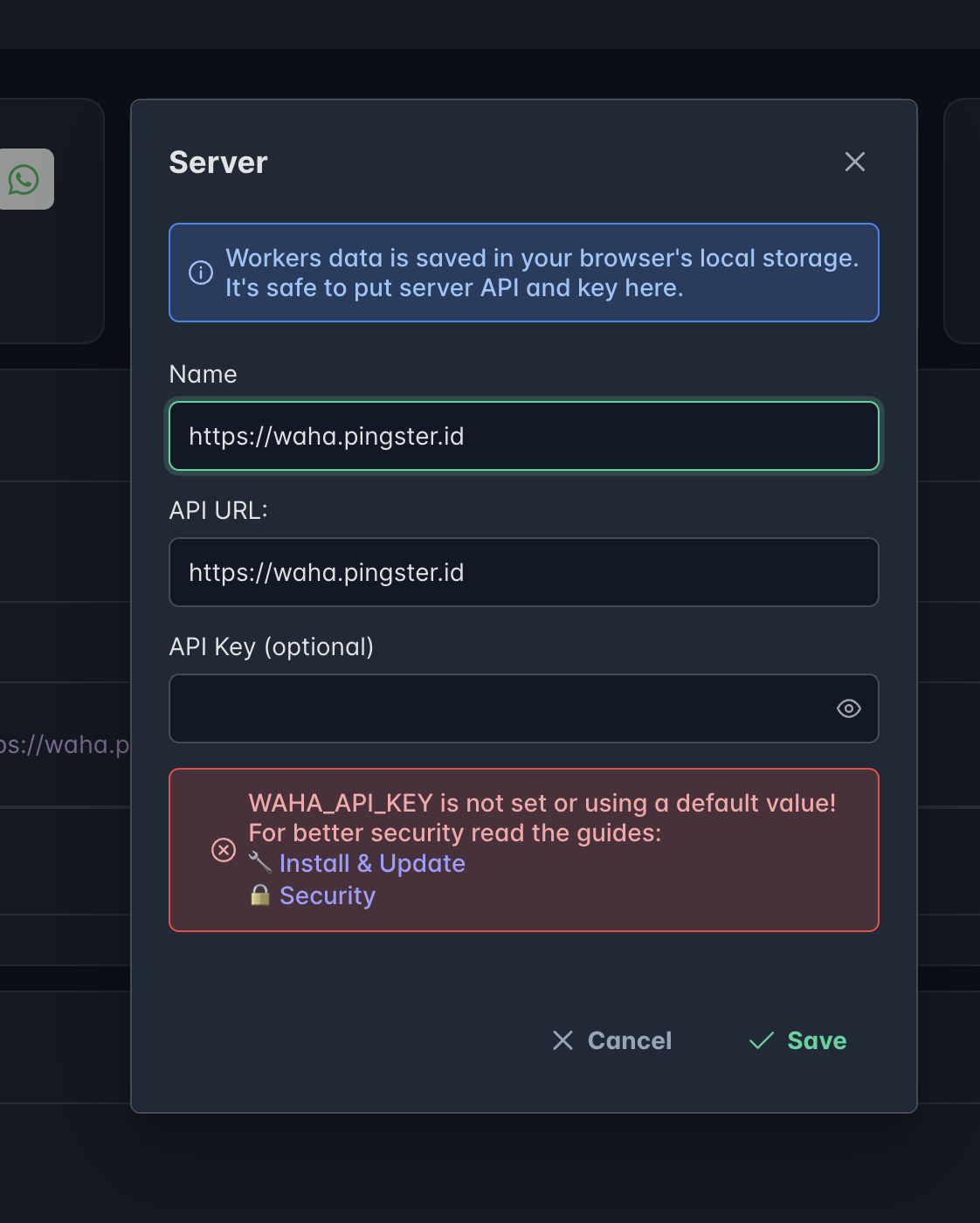The image size is (980, 1223).
Task: Click the local storage info banner text
Action: pos(542,273)
